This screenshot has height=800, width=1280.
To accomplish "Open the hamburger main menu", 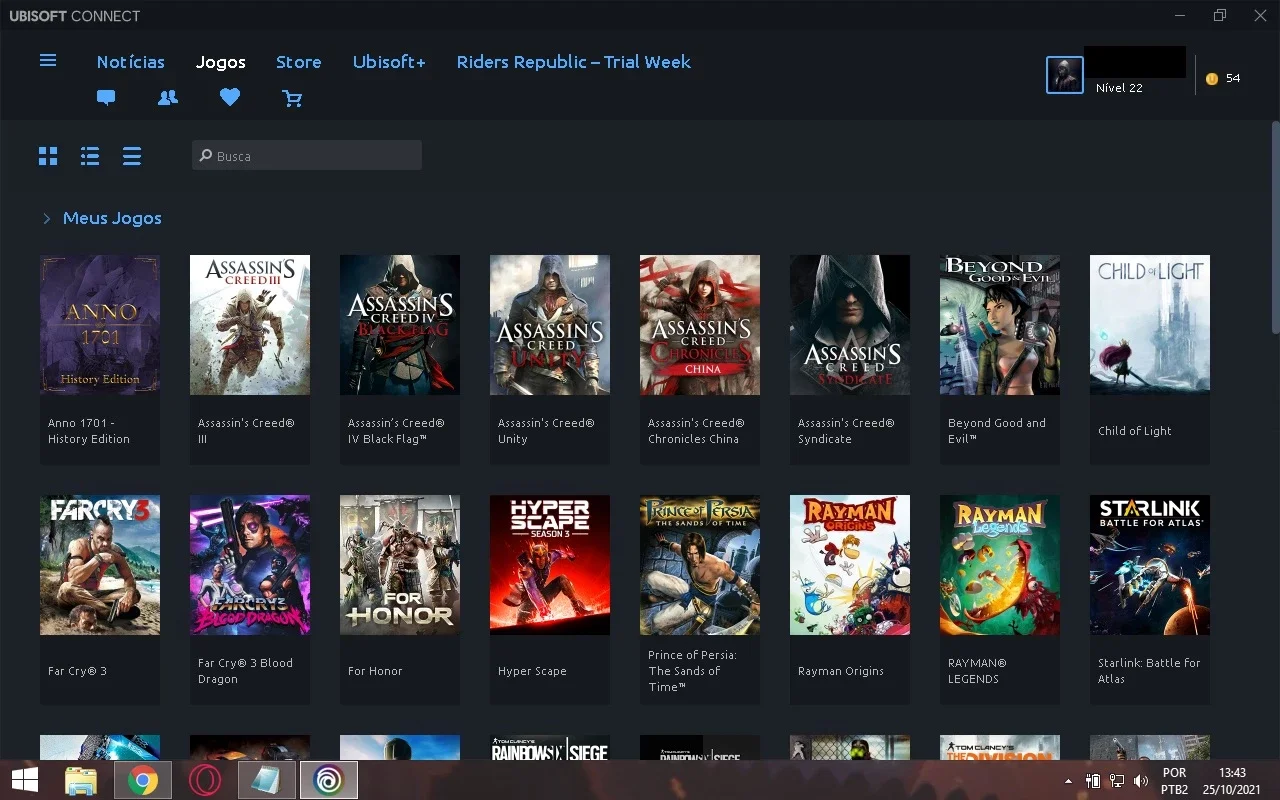I will click(48, 61).
